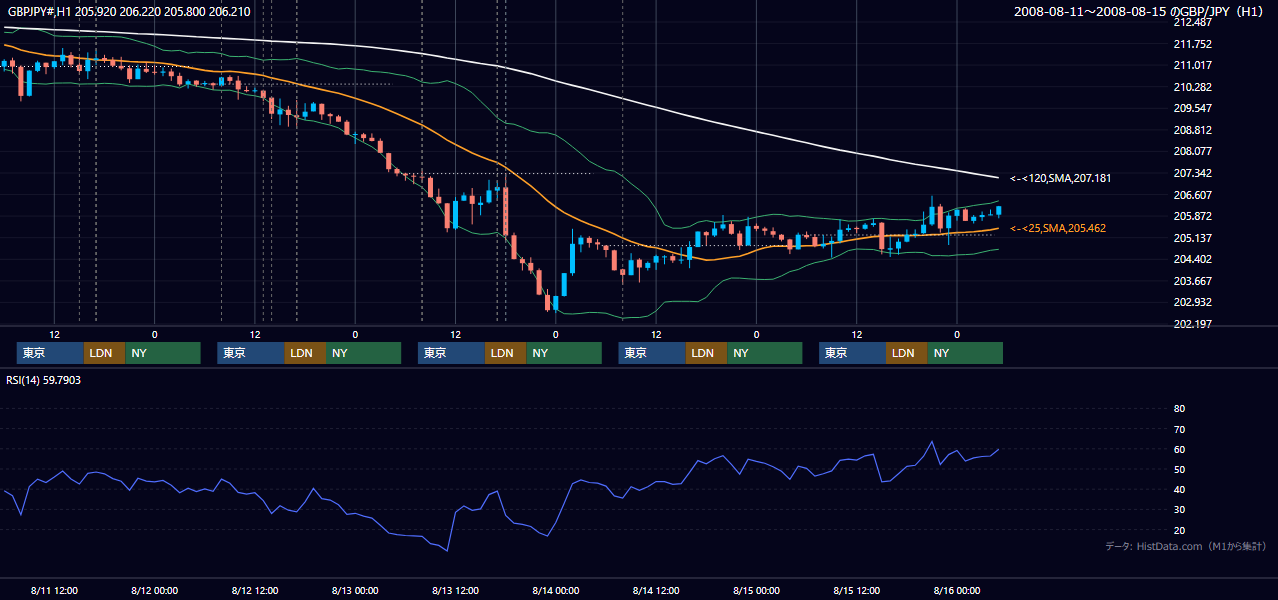
Task: Select the 8/14 12:00 time axis label
Action: (x=656, y=591)
